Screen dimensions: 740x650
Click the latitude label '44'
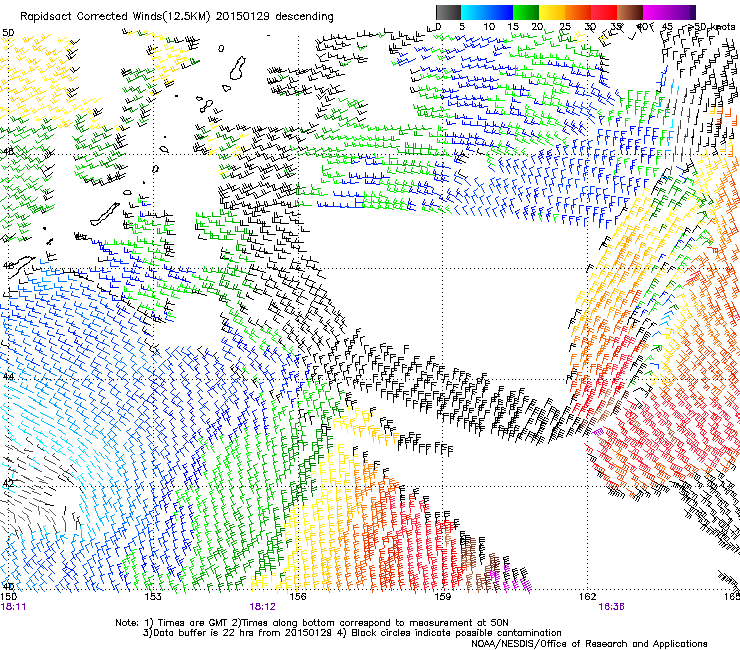pyautogui.click(x=8, y=377)
